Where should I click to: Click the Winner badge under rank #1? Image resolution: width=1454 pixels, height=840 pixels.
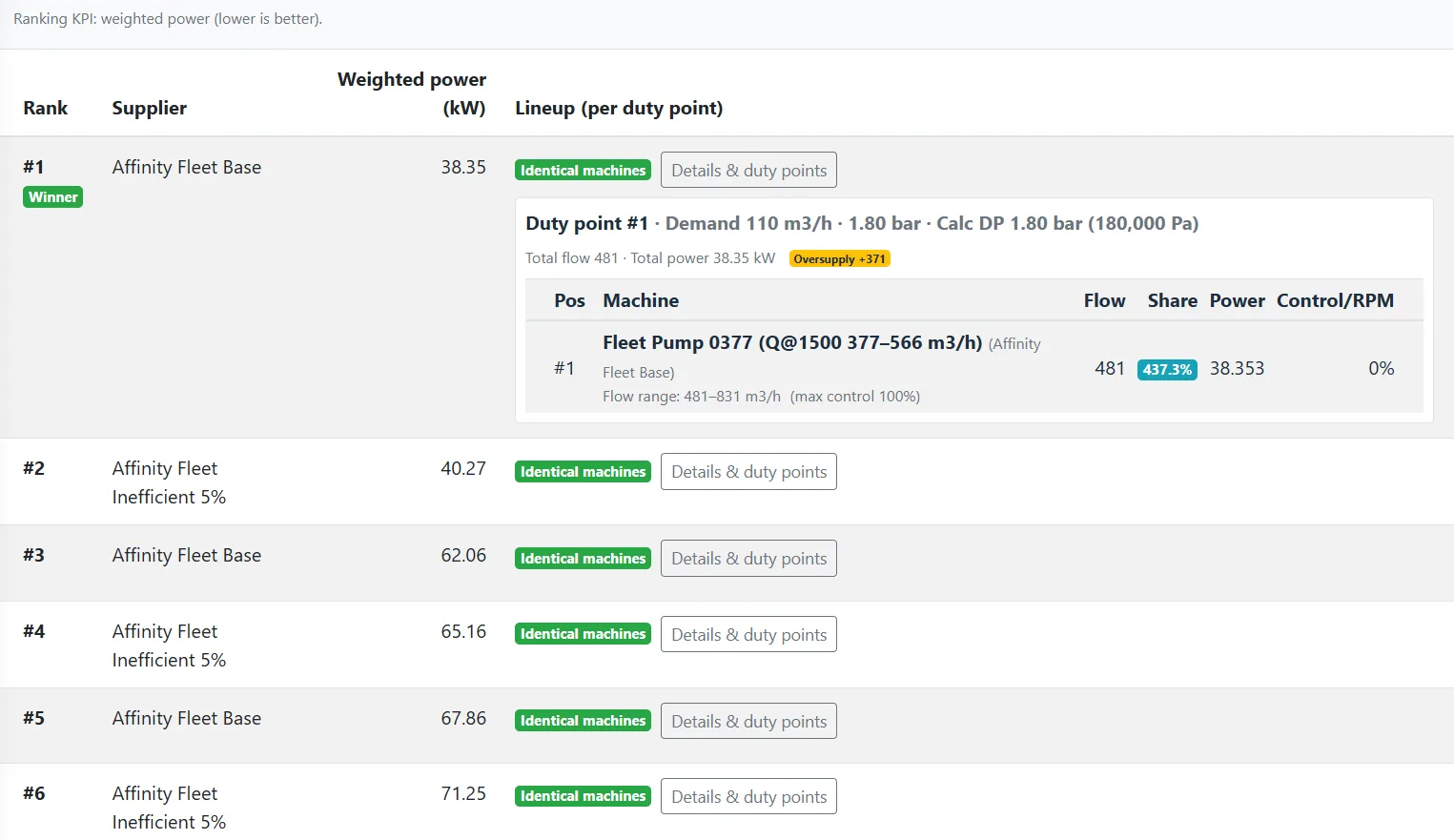52,197
